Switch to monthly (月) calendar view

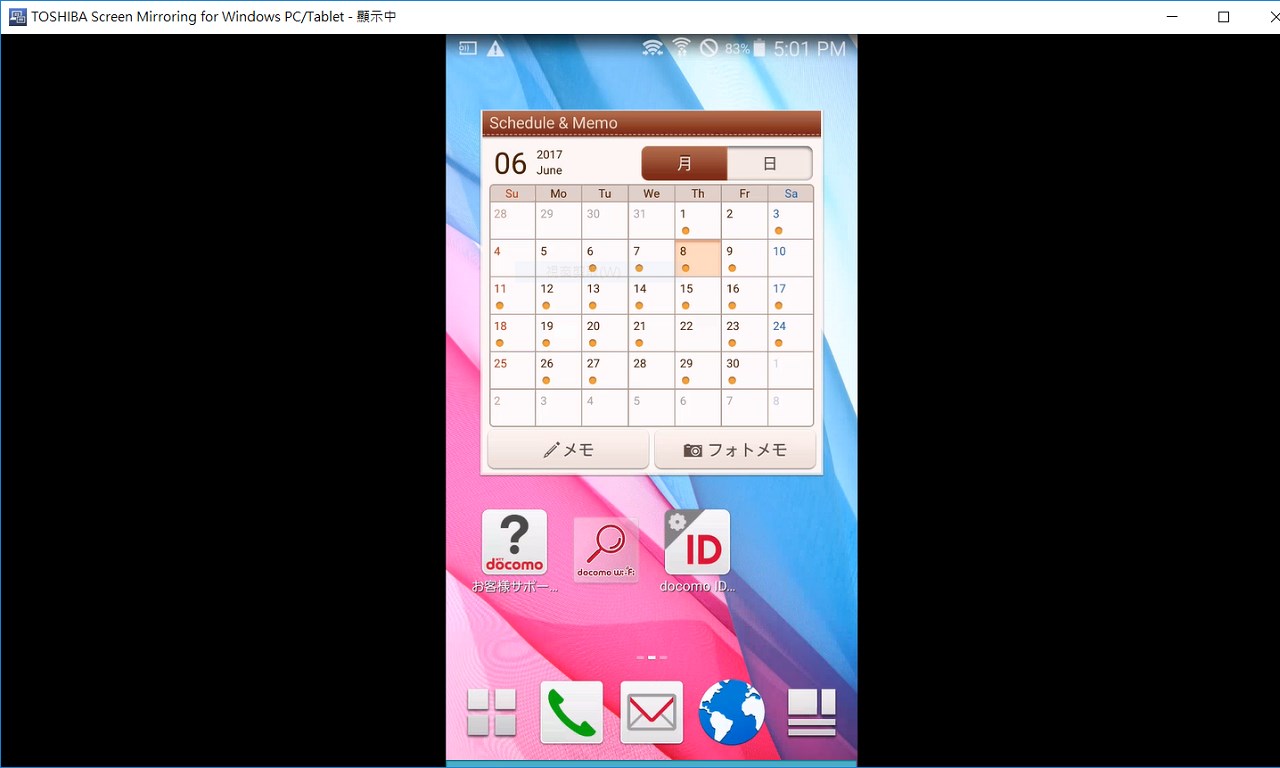[x=683, y=163]
